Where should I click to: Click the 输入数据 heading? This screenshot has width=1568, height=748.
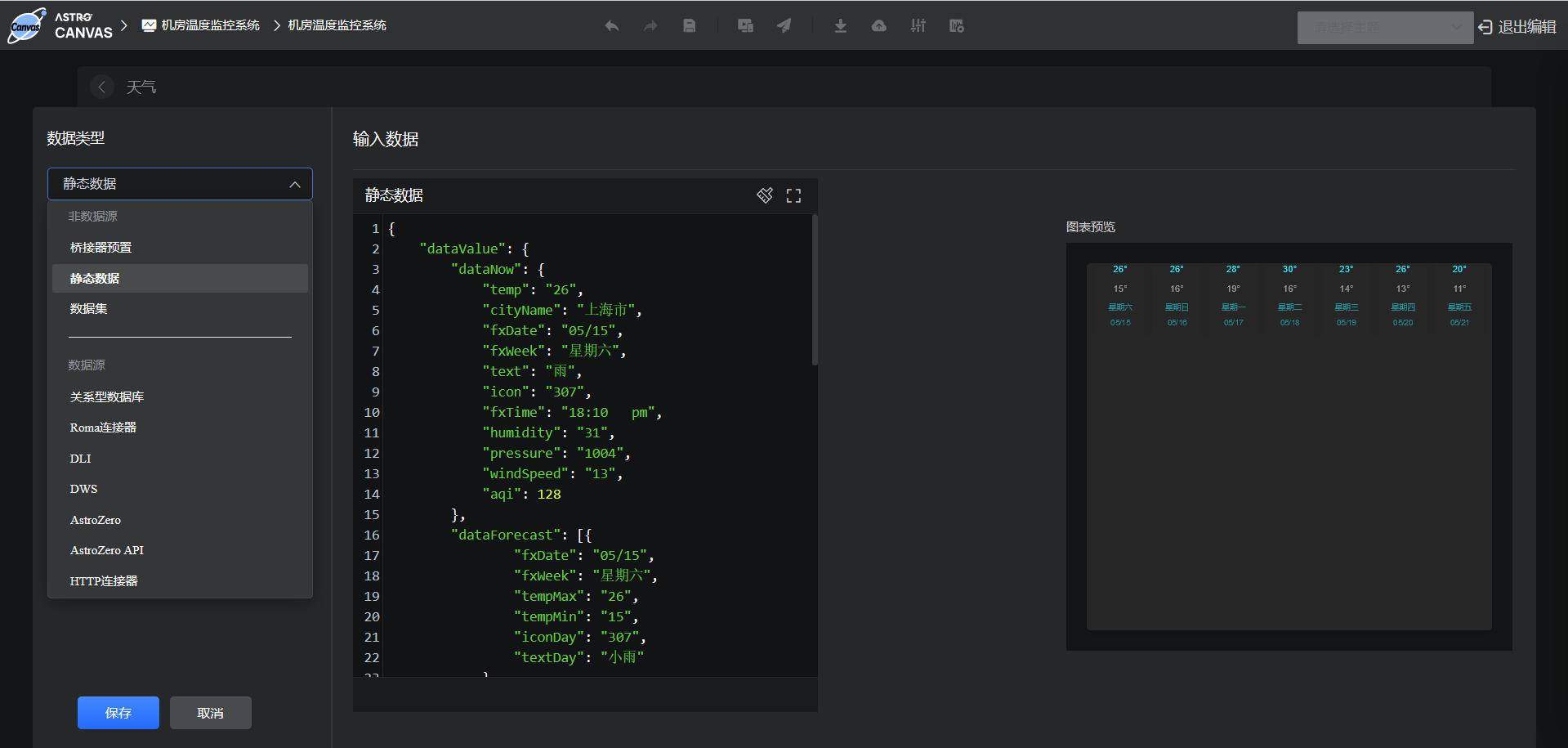click(x=386, y=139)
